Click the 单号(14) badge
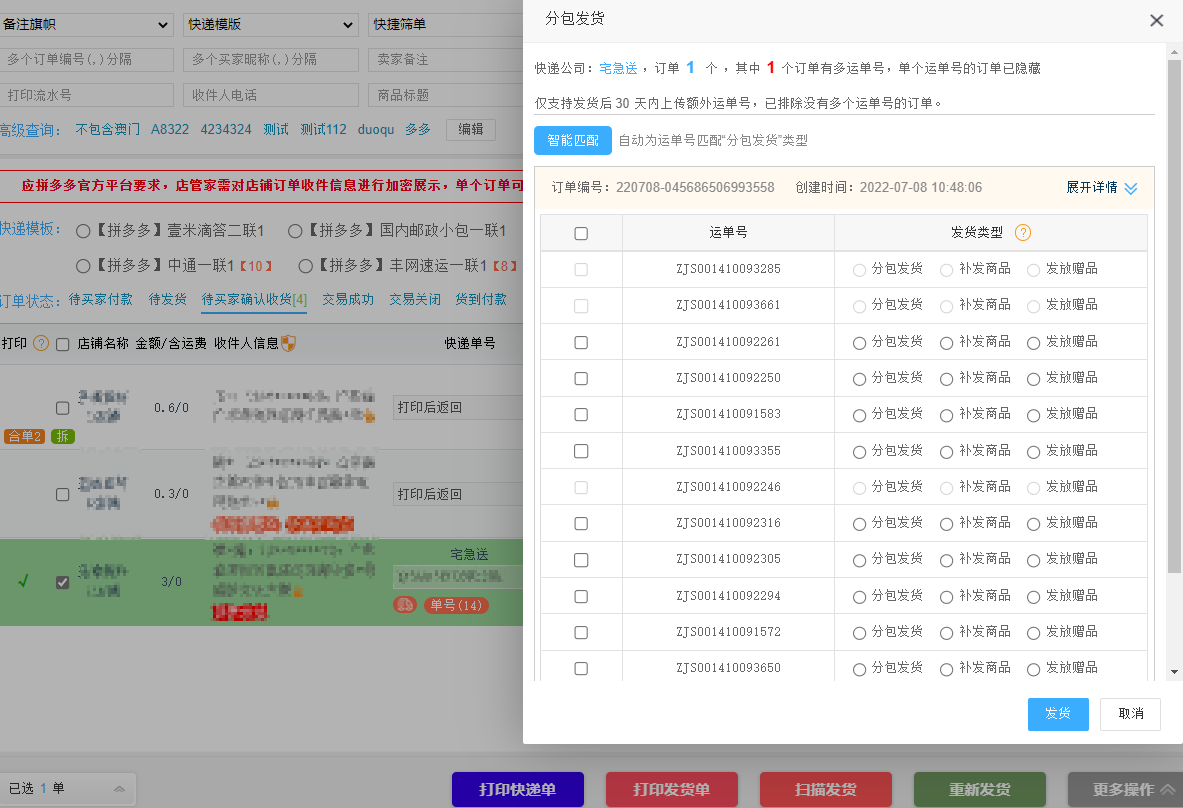Image resolution: width=1183 pixels, height=808 pixels. [456, 605]
